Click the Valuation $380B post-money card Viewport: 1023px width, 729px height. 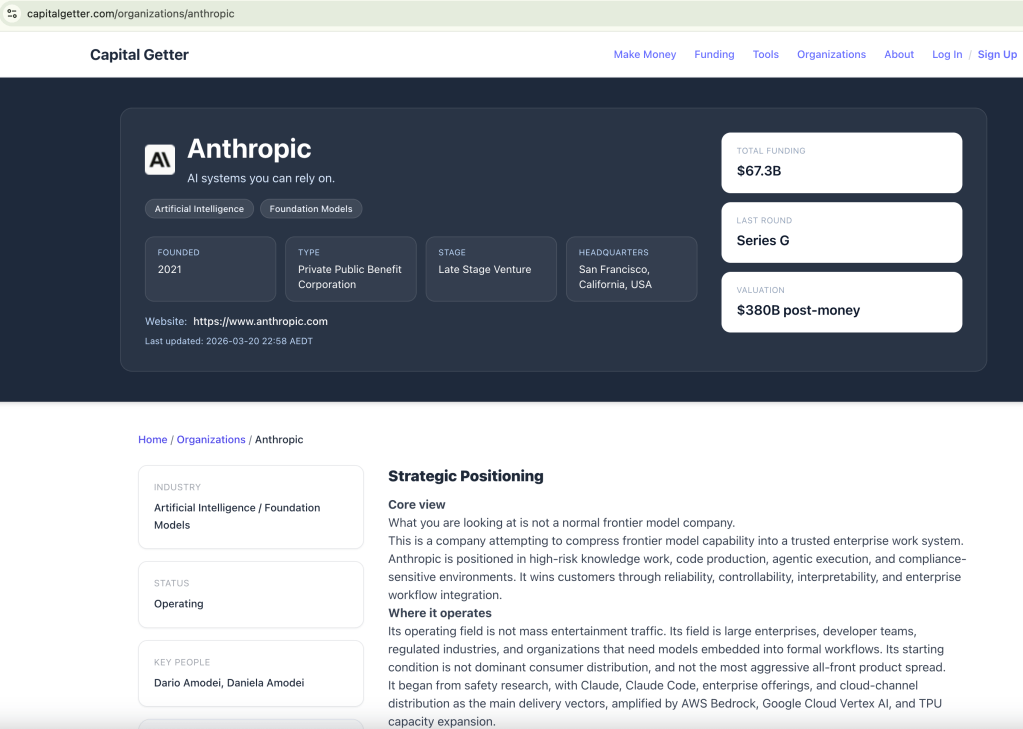841,302
